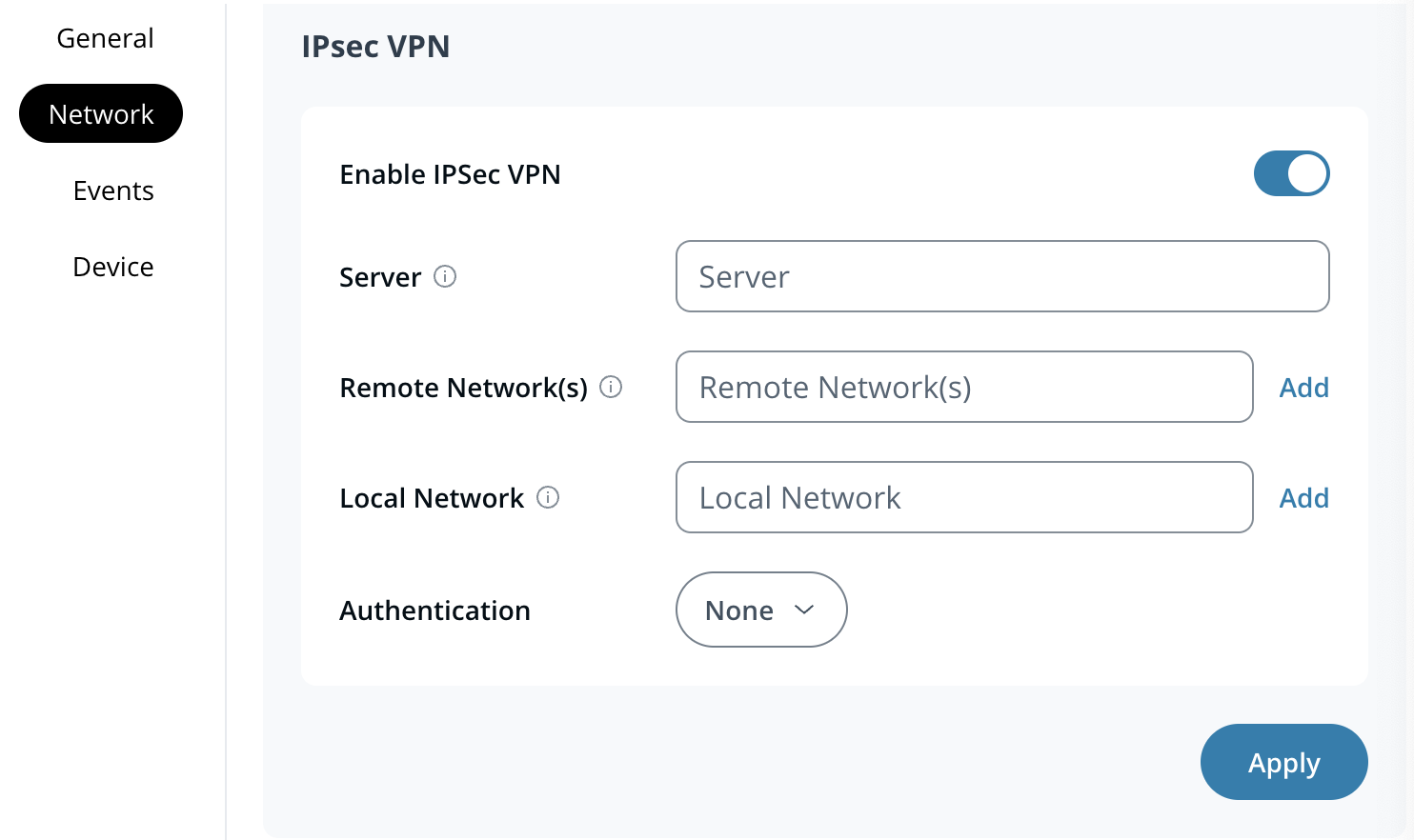Click the IPsec VPN section heading
Screen dimensions: 1414x840
pyautogui.click(x=375, y=47)
